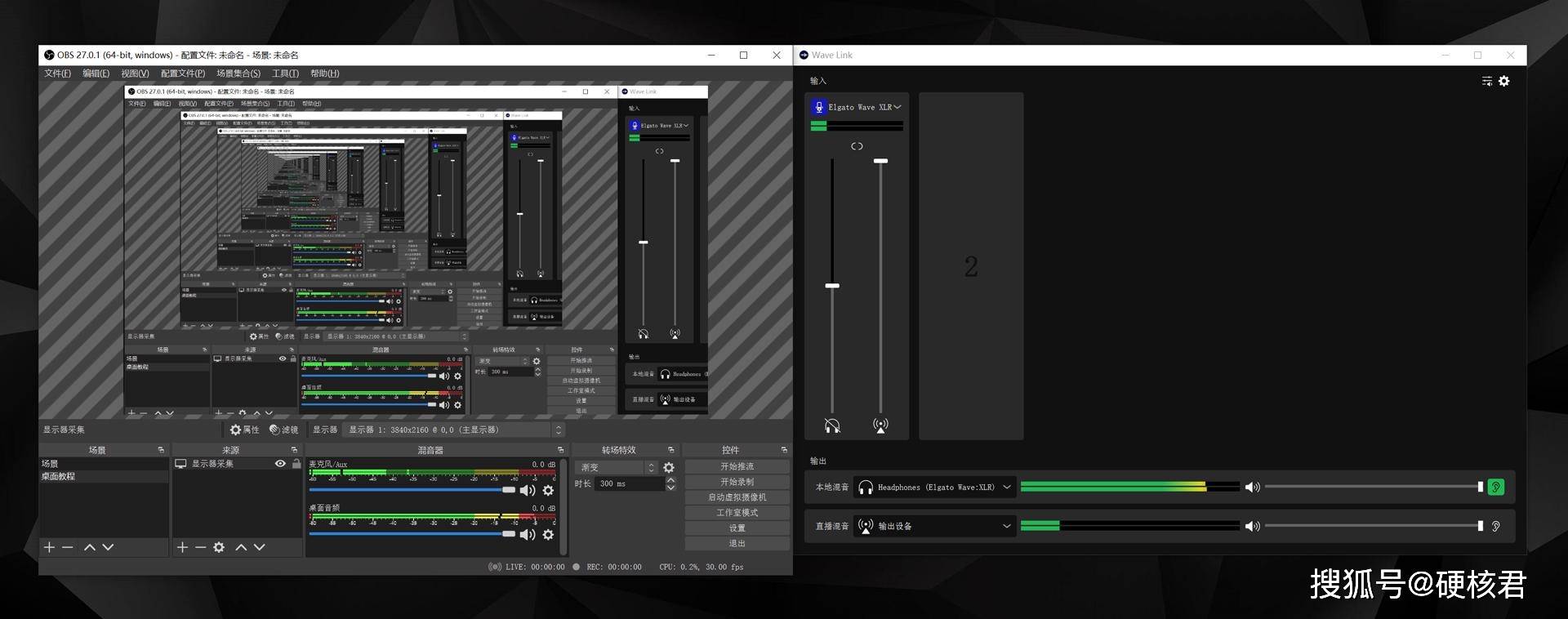Adjust Wave XLR stream mix fader
The height and width of the screenshot is (619, 1568).
(x=880, y=161)
